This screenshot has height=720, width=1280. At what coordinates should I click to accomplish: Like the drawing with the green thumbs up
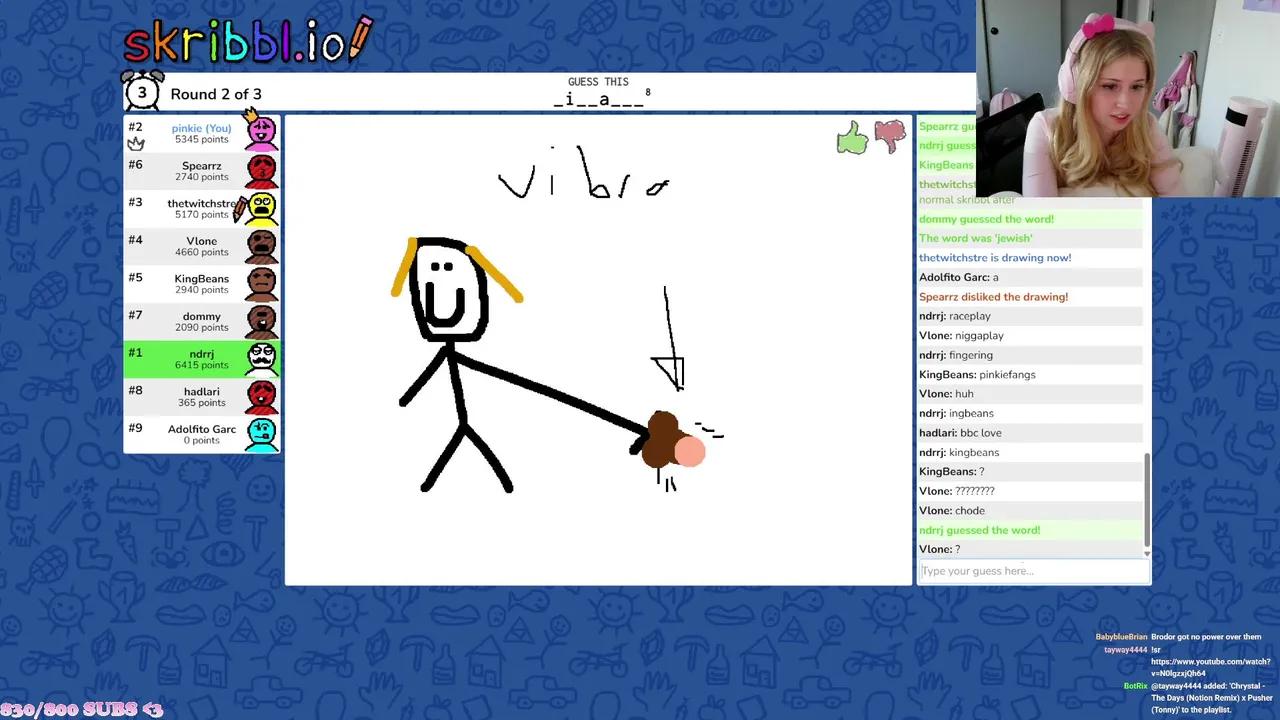[852, 137]
